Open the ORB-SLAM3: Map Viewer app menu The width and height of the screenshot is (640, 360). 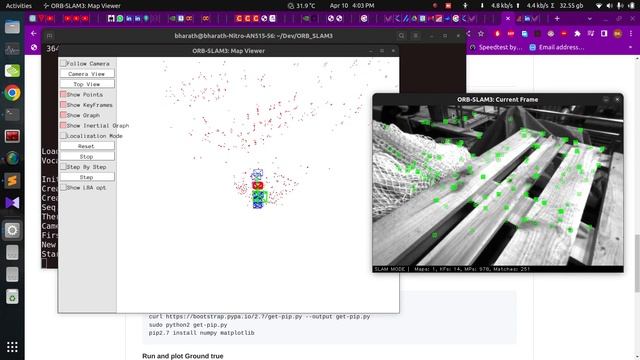[82, 6]
